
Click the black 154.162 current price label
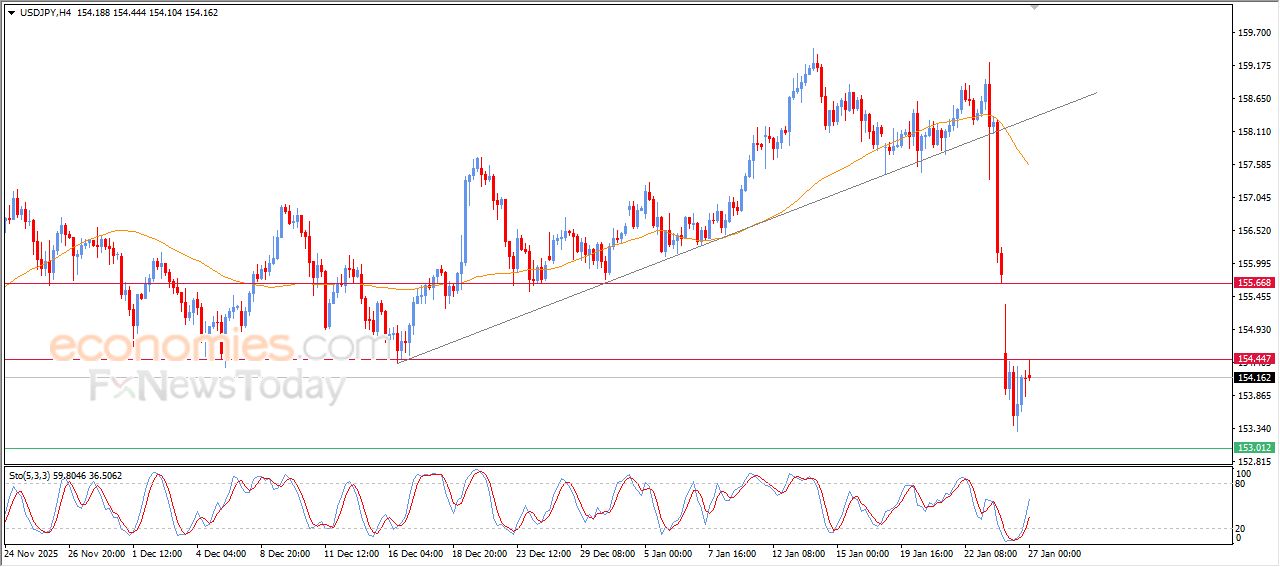[x=1253, y=377]
